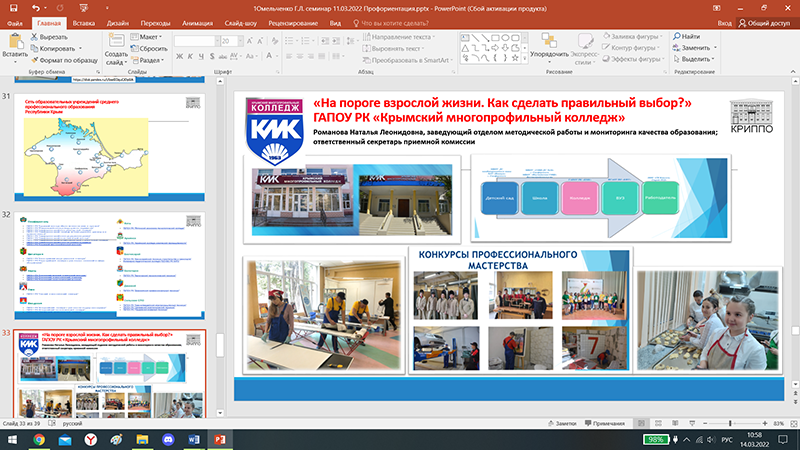Viewport: 800px width, 450px height.
Task: Open the font name combo box
Action: click(197, 41)
